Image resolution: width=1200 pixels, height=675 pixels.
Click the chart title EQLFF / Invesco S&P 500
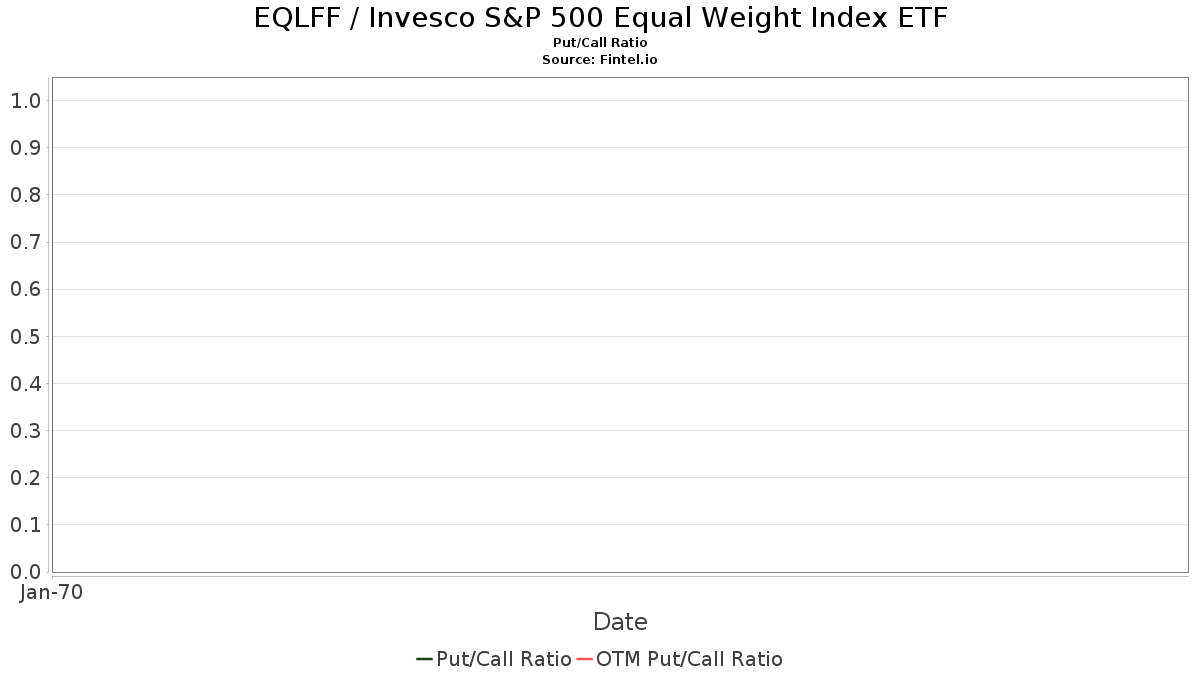click(600, 18)
